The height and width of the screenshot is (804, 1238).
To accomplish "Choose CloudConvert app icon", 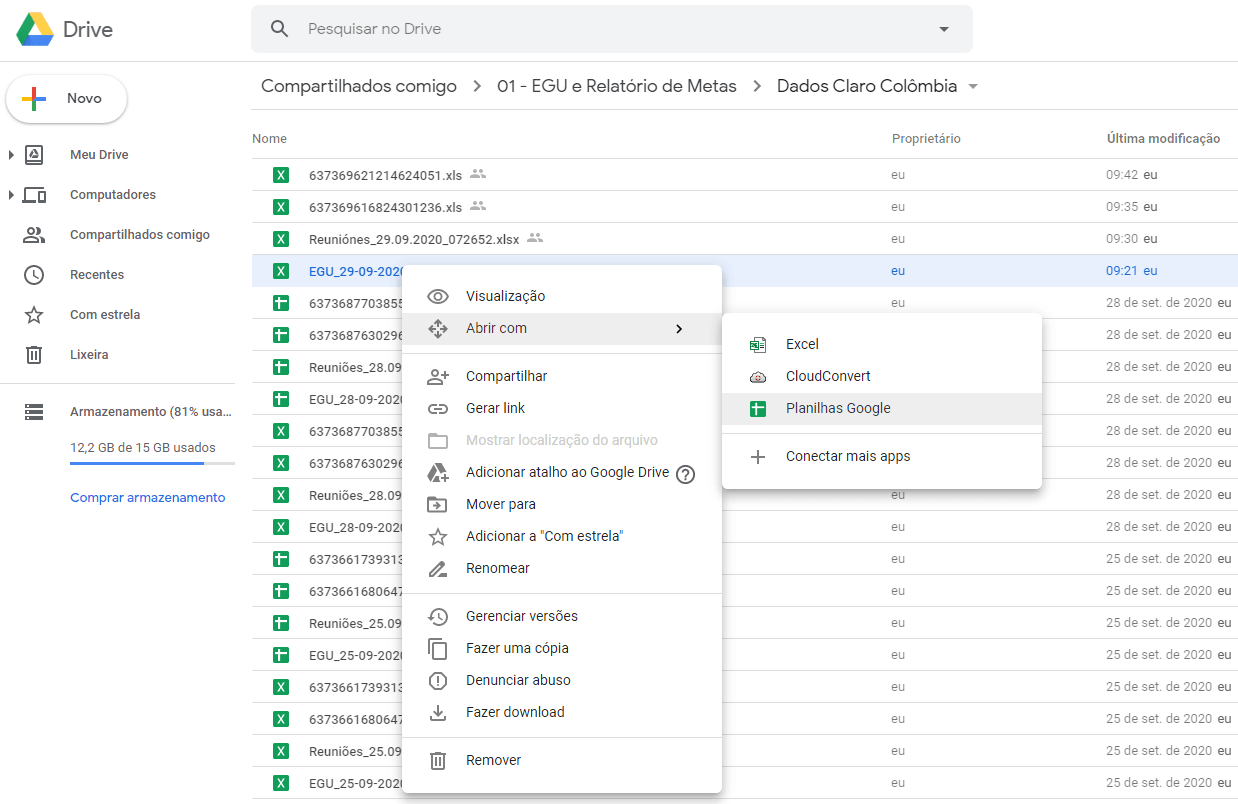I will 758,376.
